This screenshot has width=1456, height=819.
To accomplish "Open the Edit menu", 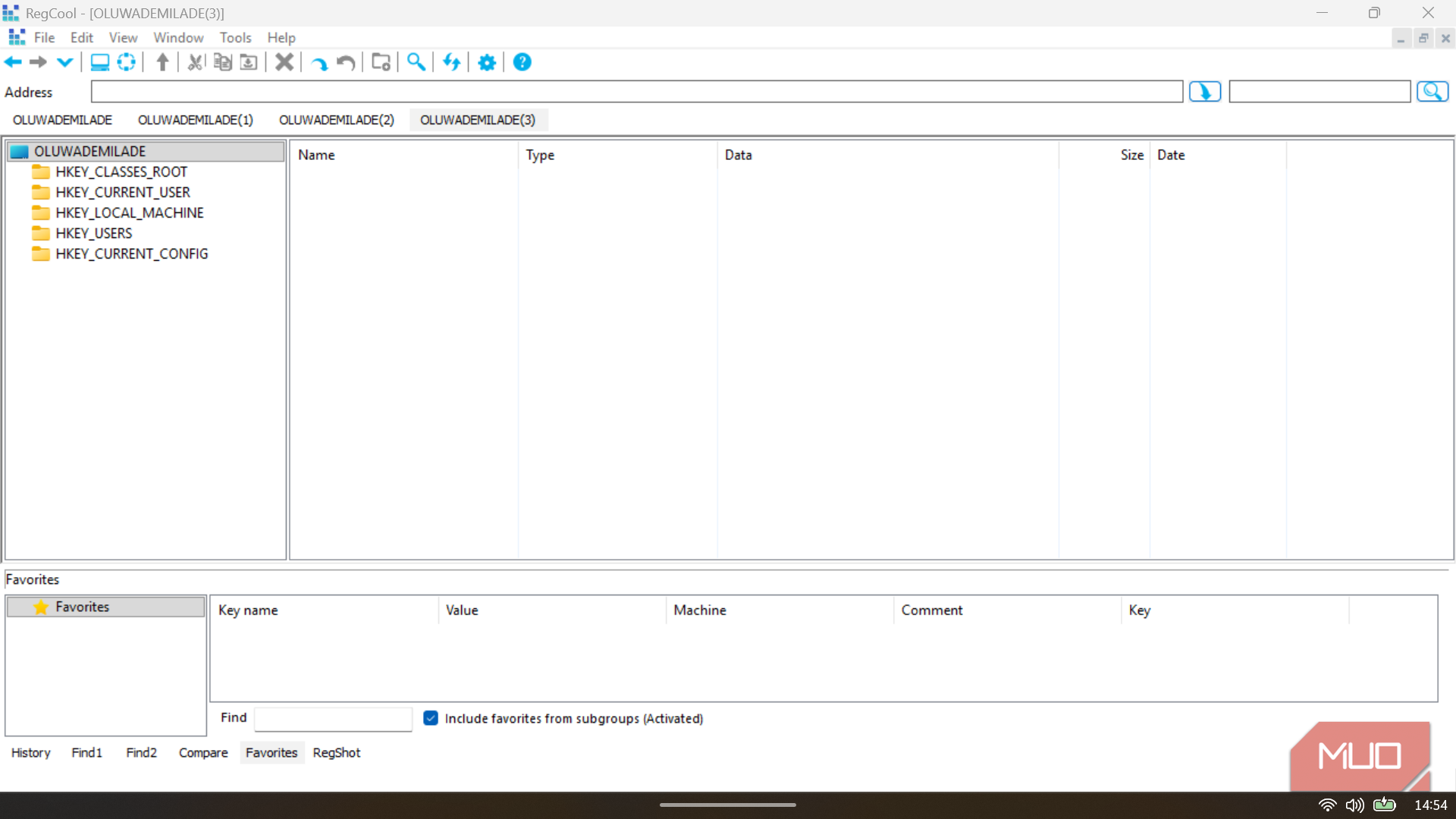I will [81, 37].
